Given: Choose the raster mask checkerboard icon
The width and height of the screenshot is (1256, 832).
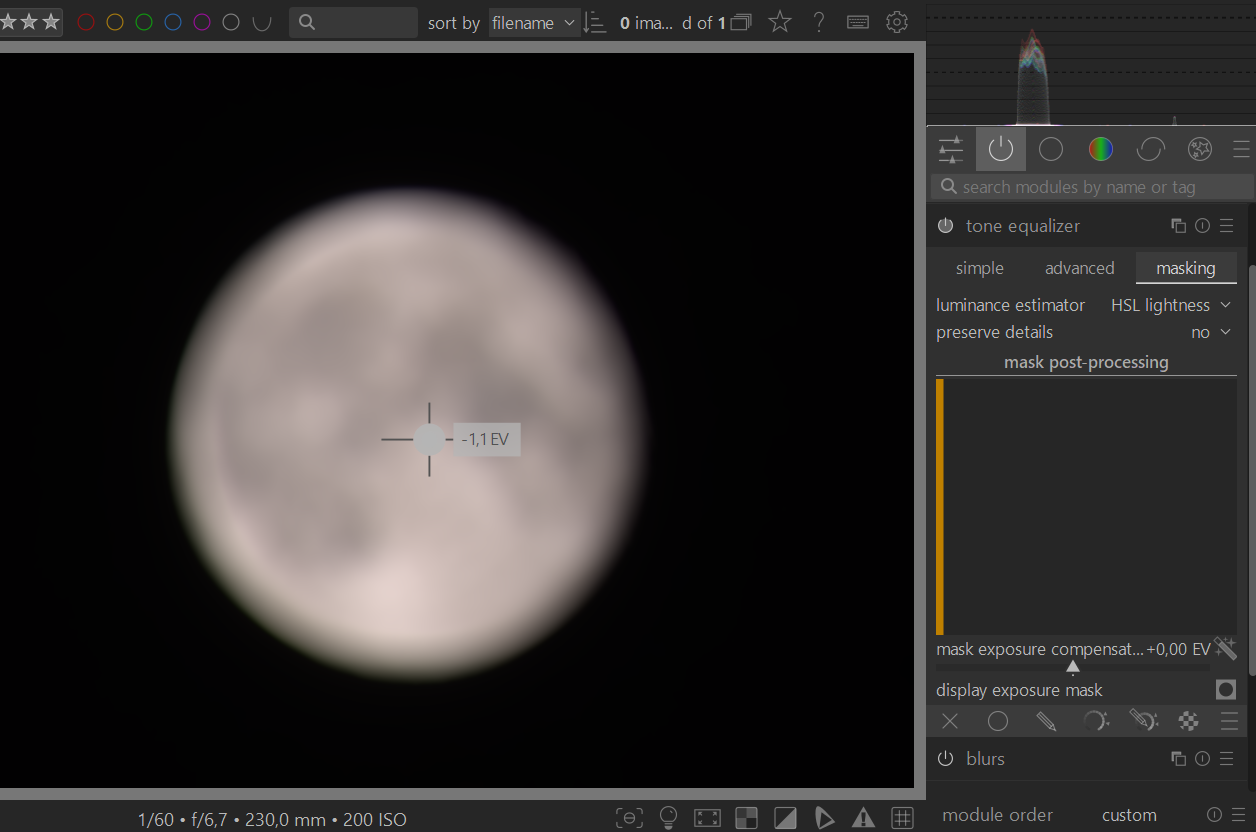Looking at the screenshot, I should click(x=1188, y=721).
